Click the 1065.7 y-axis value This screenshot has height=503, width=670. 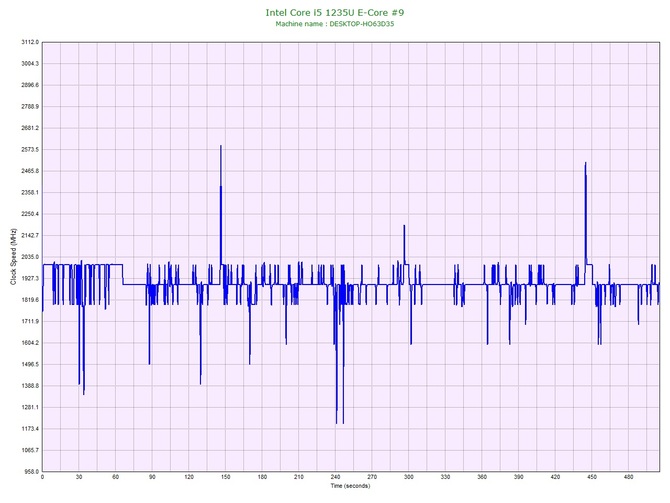click(30, 450)
